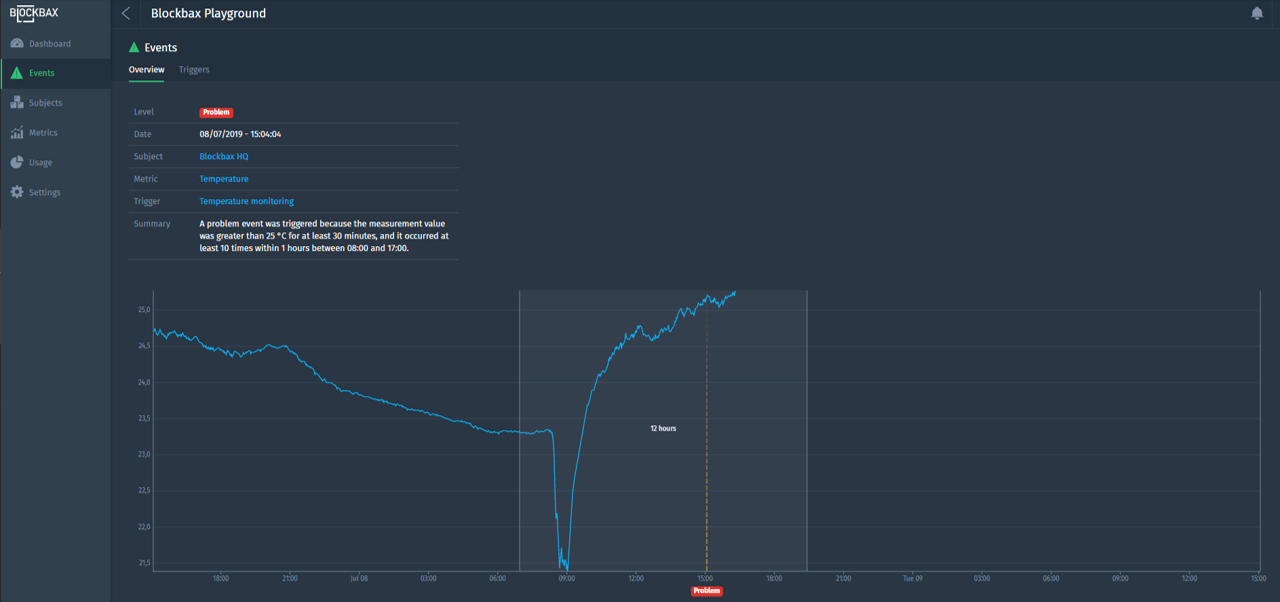
Task: Click the Dashboard gauge icon
Action: (17, 44)
